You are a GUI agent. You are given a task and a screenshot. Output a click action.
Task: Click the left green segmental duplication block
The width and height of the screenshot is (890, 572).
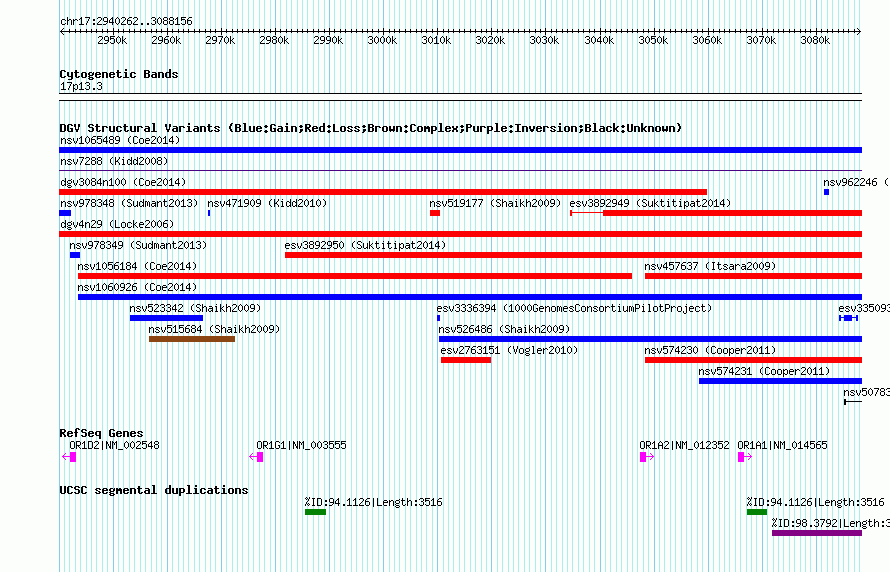coord(316,512)
